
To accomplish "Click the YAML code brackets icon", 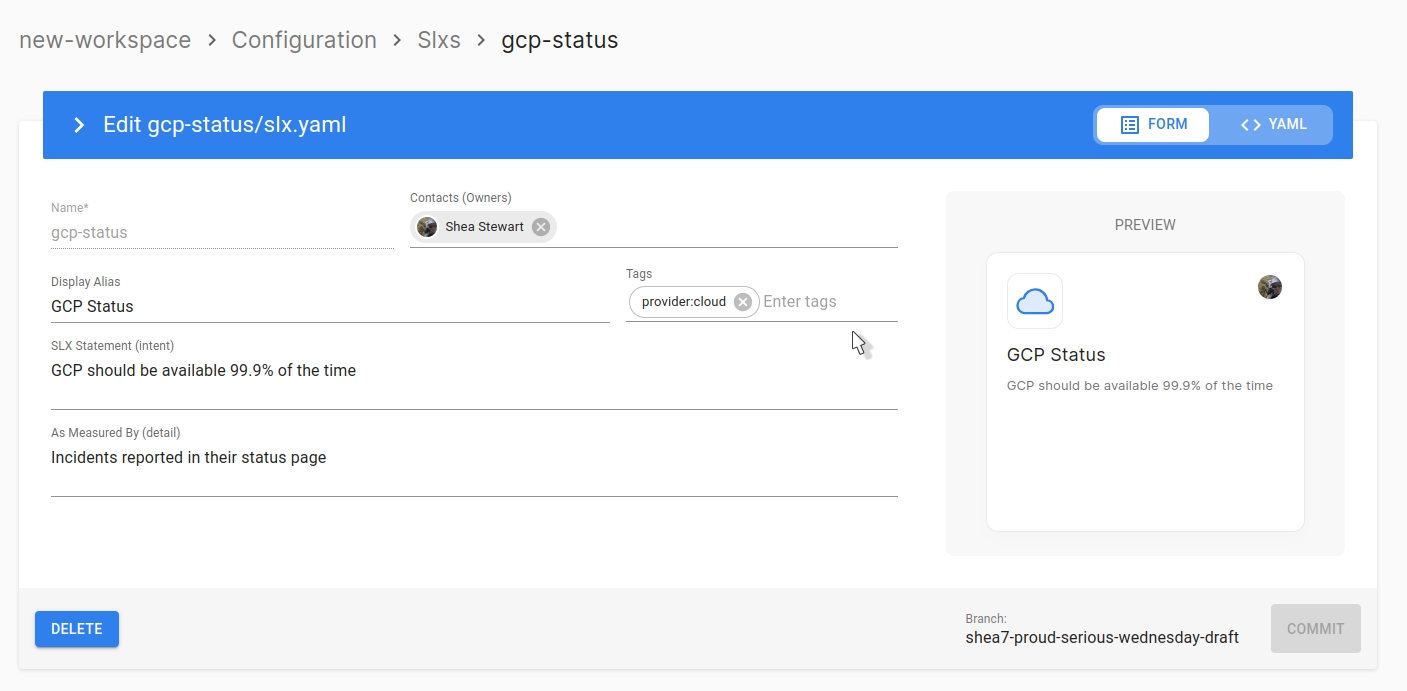I will click(1250, 125).
